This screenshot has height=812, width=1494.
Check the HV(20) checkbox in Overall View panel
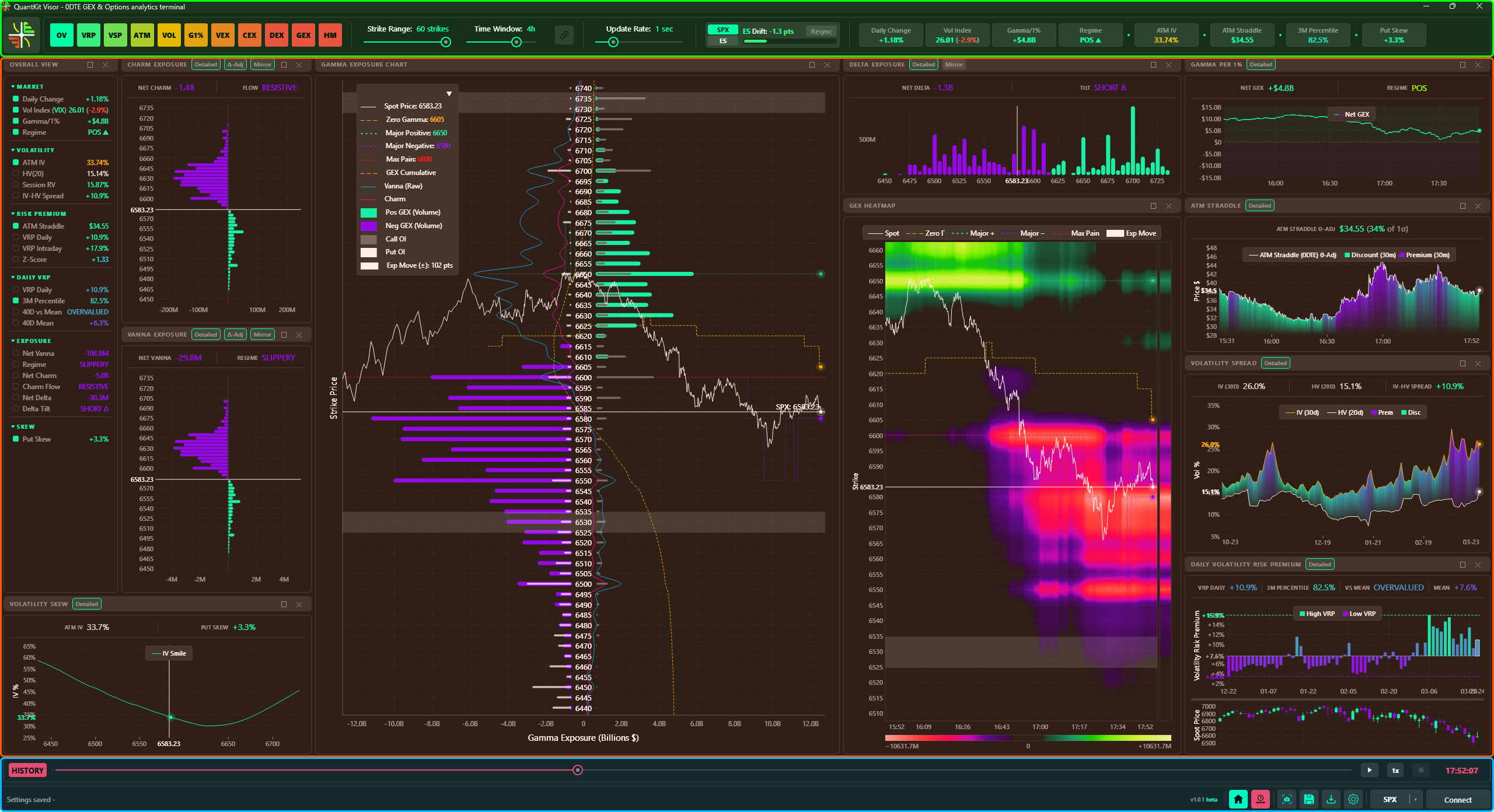point(16,173)
